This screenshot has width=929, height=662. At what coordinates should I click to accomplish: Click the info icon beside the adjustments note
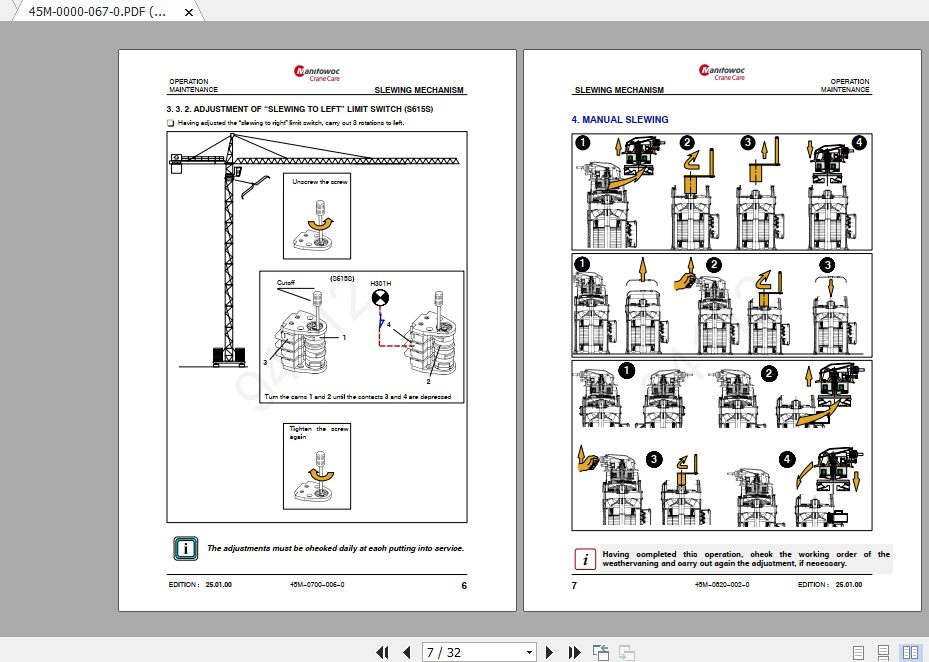coord(185,548)
